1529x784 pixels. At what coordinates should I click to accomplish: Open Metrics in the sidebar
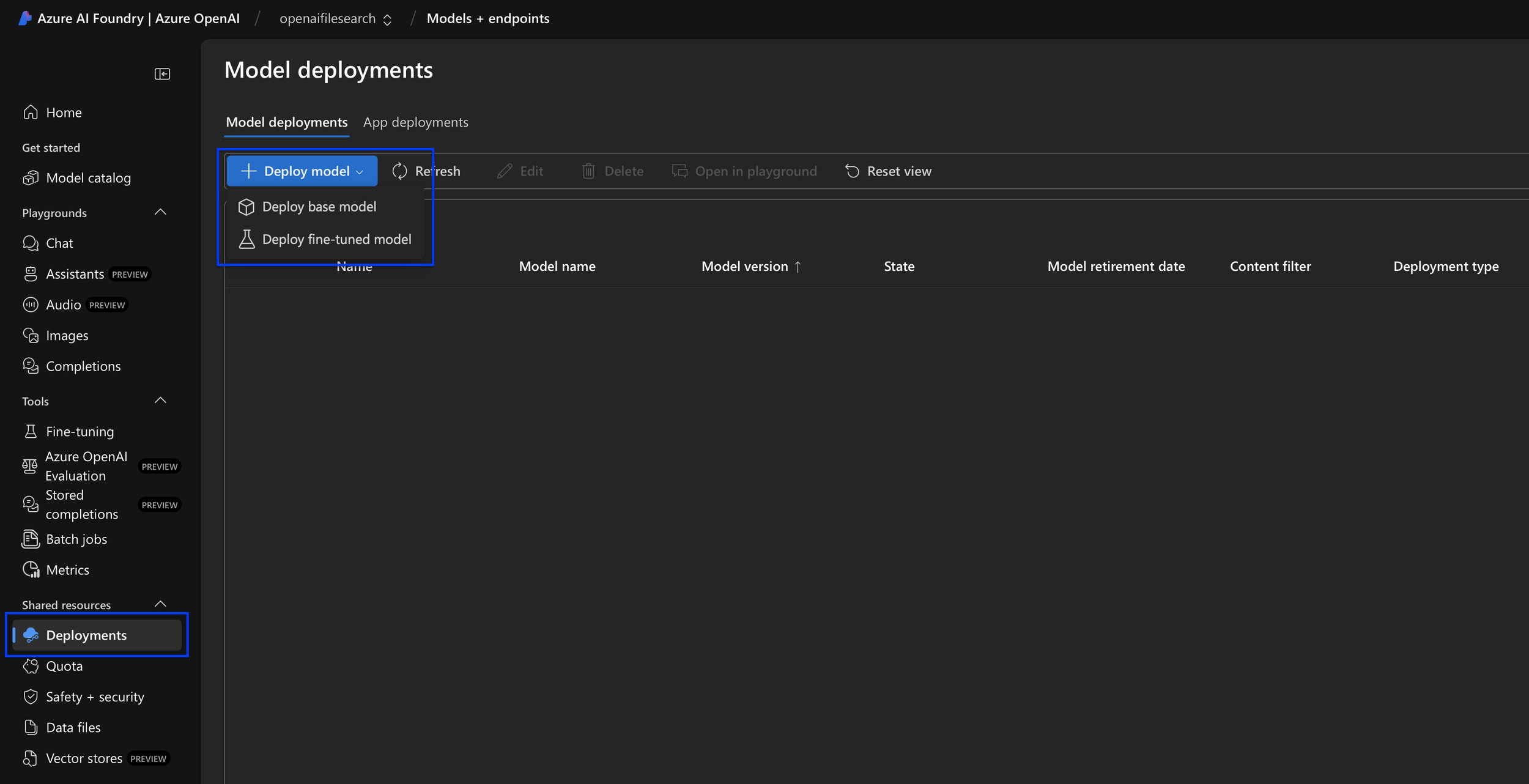[x=67, y=569]
